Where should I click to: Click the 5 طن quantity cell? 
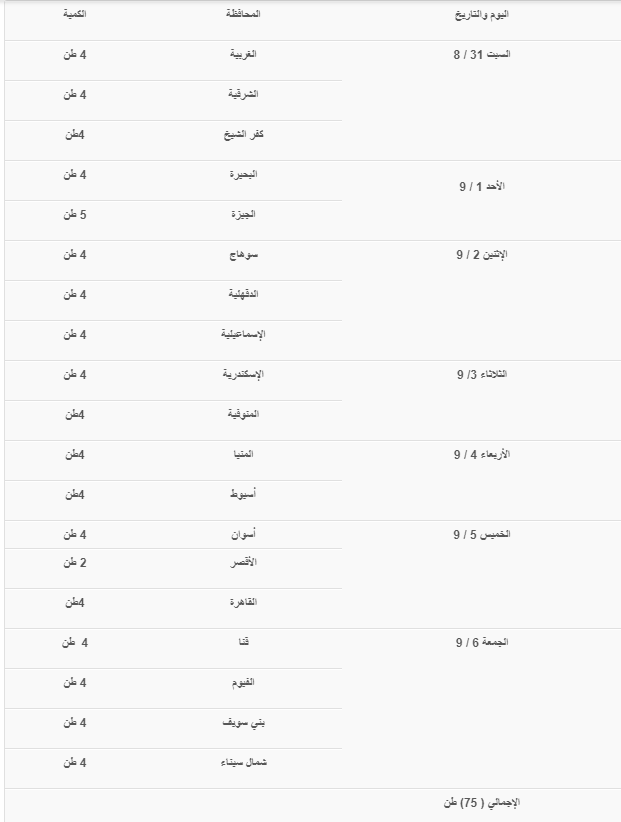click(x=76, y=215)
